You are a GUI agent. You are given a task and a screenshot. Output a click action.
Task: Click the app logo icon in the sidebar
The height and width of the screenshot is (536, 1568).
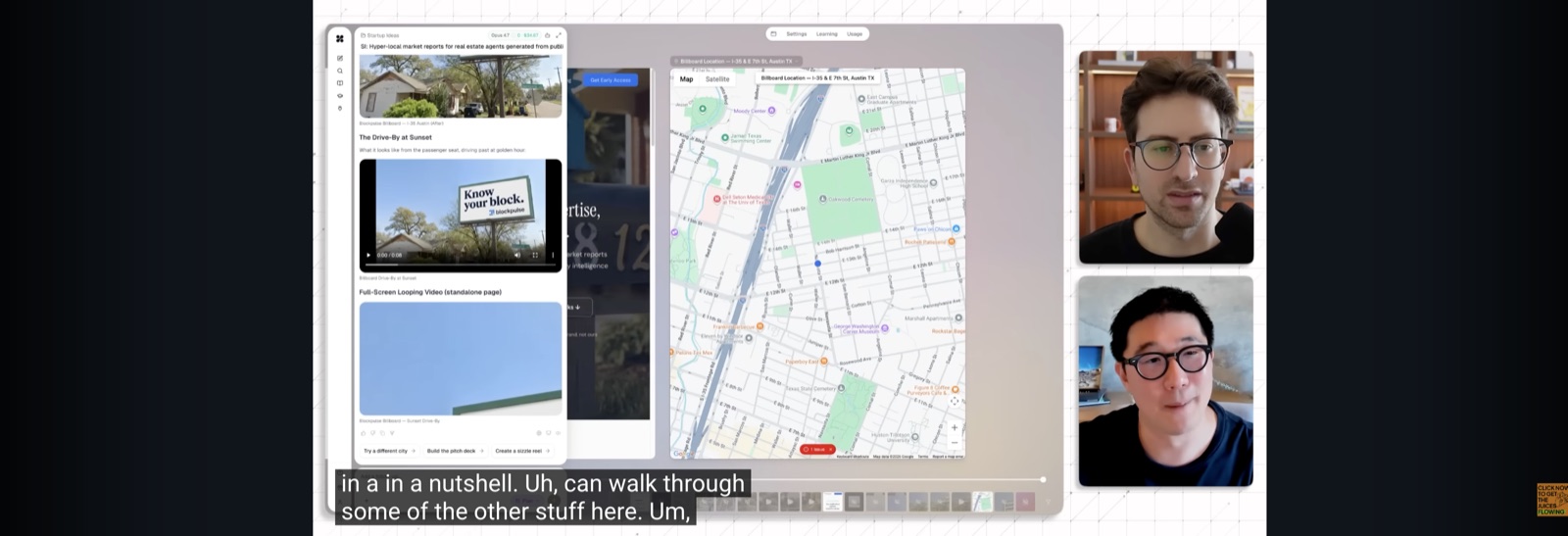[x=340, y=39]
